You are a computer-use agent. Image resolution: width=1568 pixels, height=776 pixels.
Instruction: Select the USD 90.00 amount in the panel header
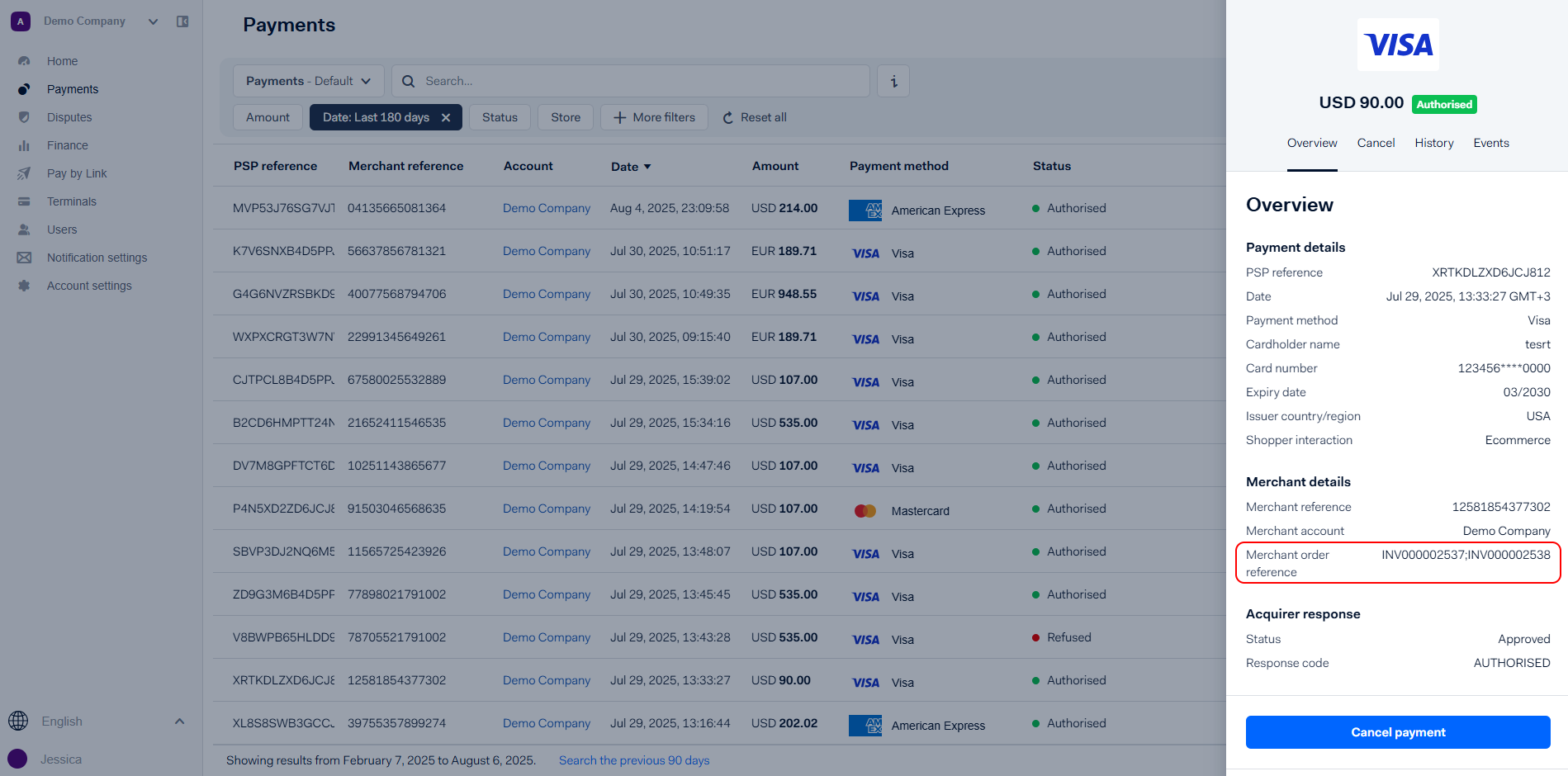coord(1361,102)
